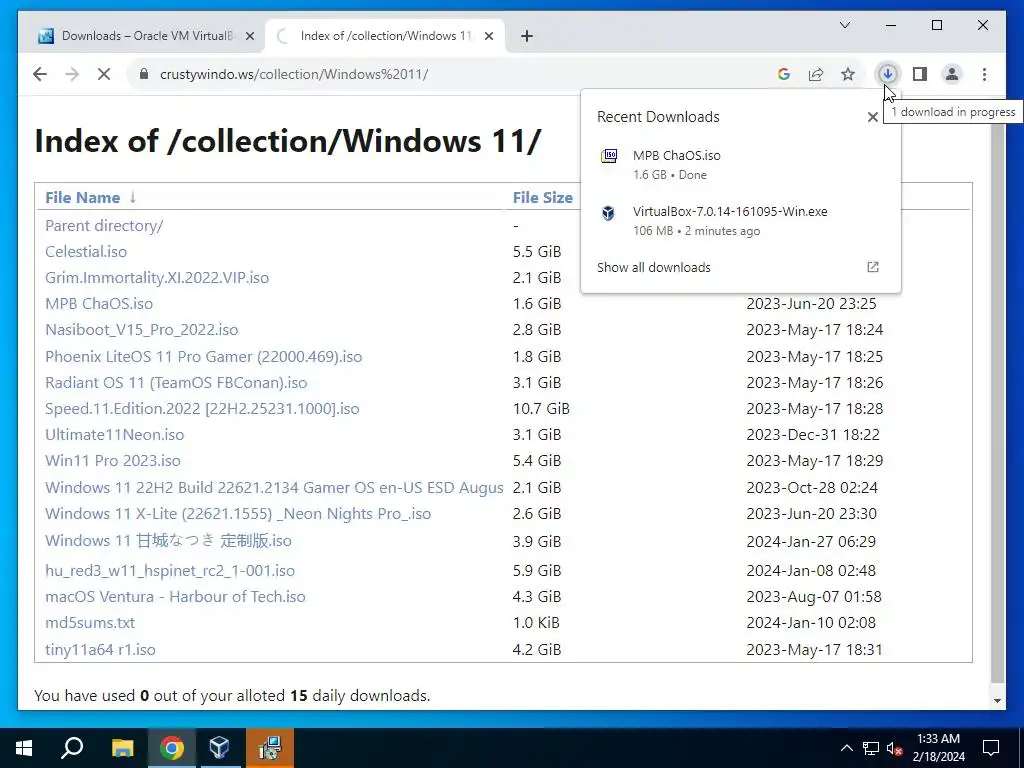
Task: Click the 2023-May-17 18:24 date cell
Action: [x=814, y=330]
